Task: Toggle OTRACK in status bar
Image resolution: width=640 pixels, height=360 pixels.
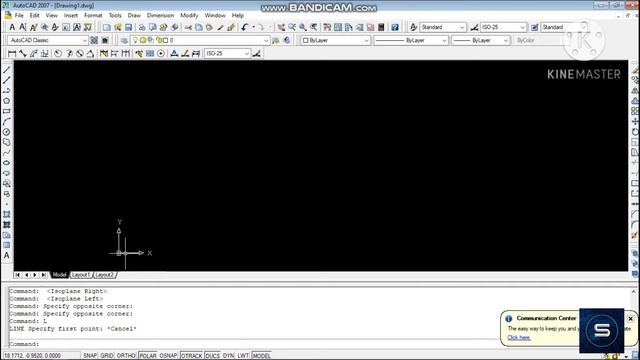Action: 191,356
